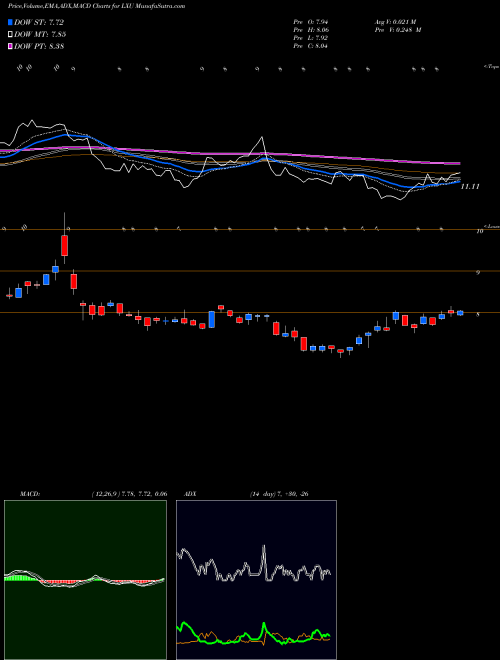
Task: Click the magenta DOW PT legend swatch
Action: pos(11,46)
